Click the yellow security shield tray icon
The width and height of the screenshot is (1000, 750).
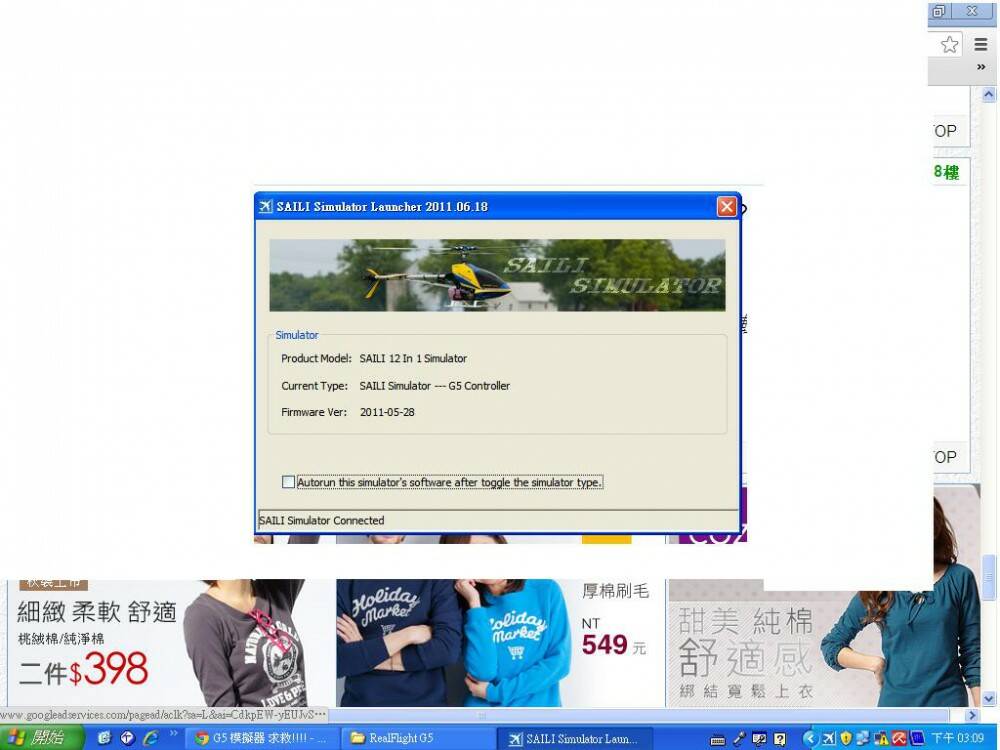coord(846,739)
